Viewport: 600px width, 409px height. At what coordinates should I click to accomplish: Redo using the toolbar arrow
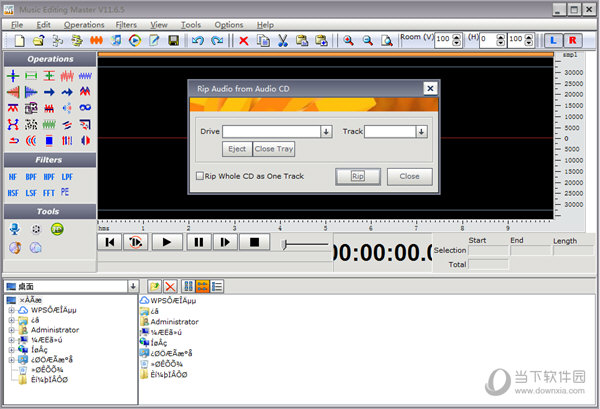coord(217,40)
